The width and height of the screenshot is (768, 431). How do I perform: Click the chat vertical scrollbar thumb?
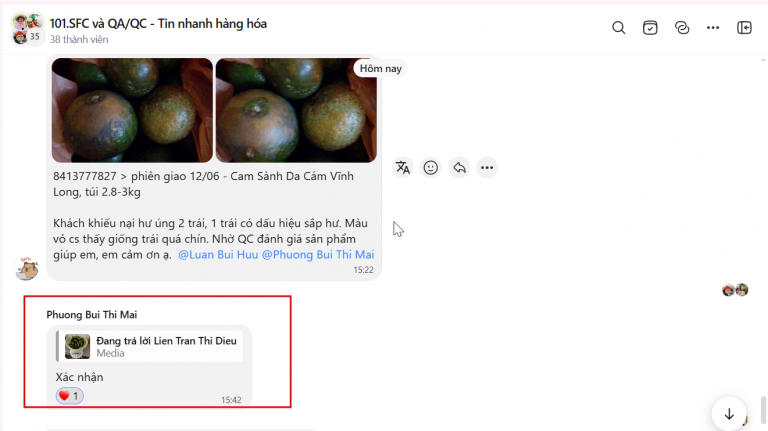763,409
